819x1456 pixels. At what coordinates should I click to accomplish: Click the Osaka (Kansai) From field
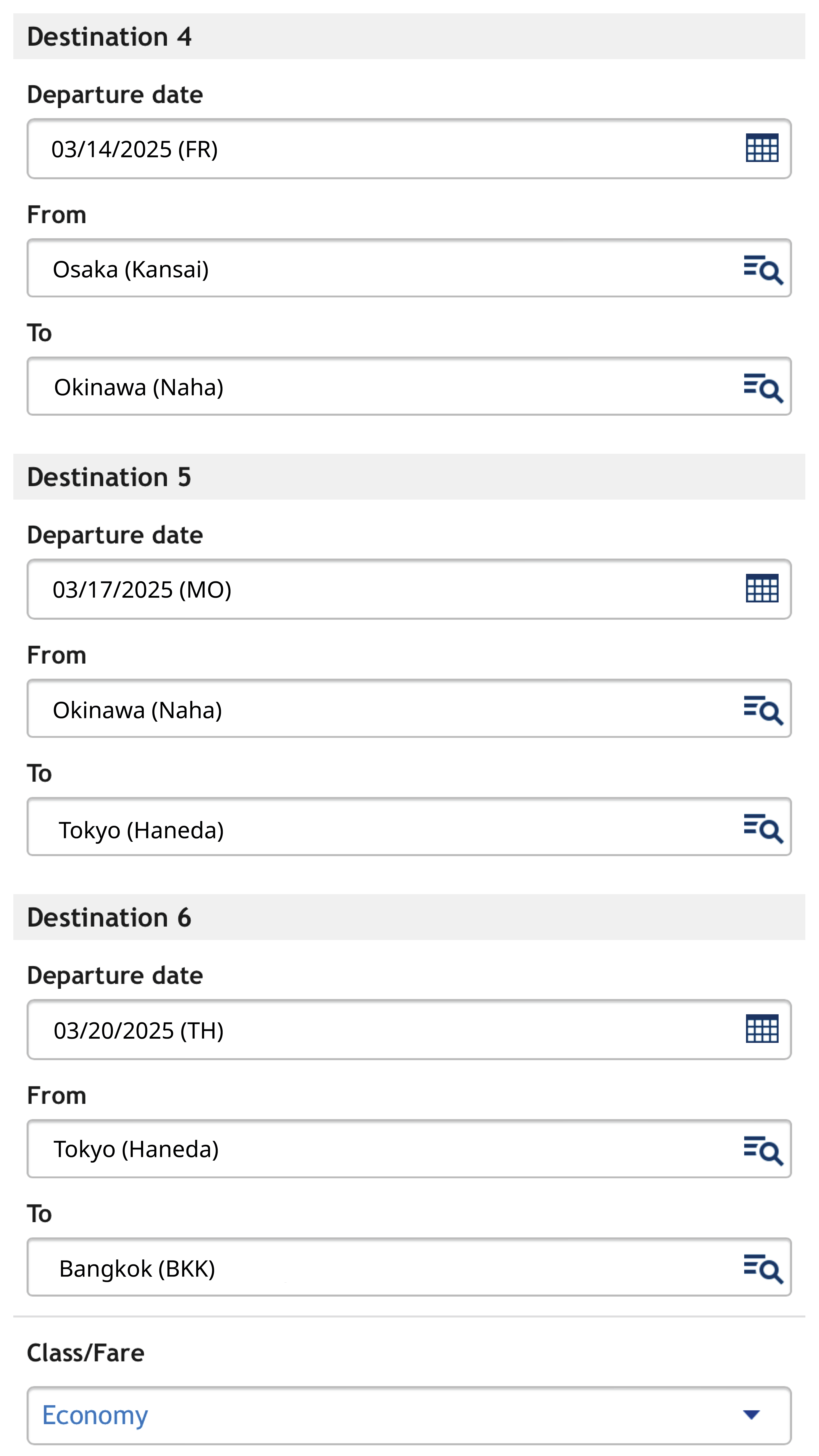(367, 269)
